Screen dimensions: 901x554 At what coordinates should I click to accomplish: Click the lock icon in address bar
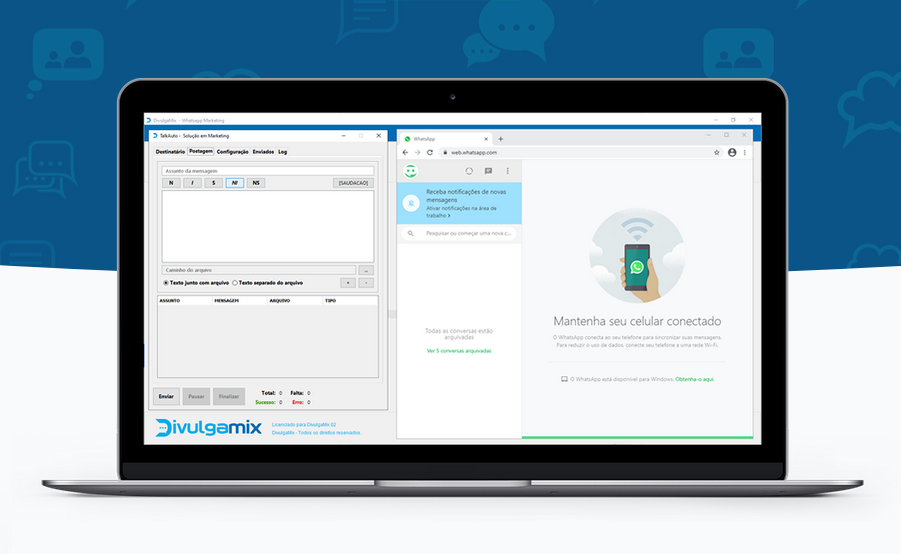[x=445, y=152]
